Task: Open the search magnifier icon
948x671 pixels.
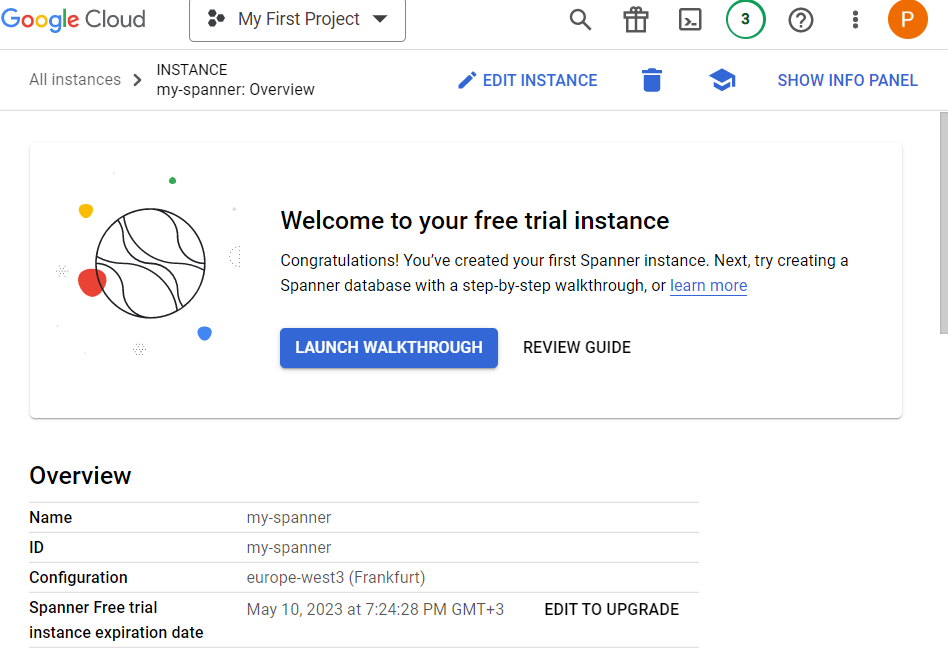Action: click(x=580, y=20)
